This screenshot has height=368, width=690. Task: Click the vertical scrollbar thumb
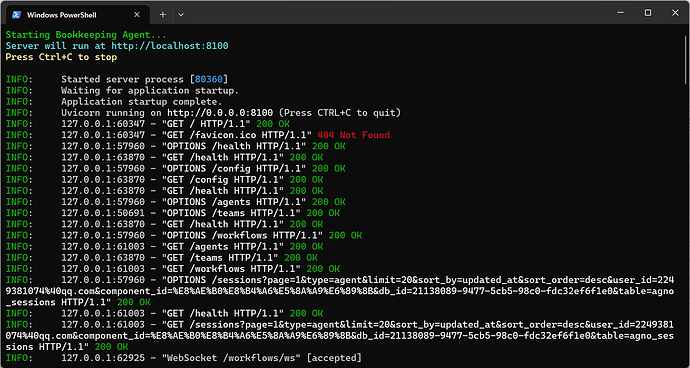[x=686, y=55]
